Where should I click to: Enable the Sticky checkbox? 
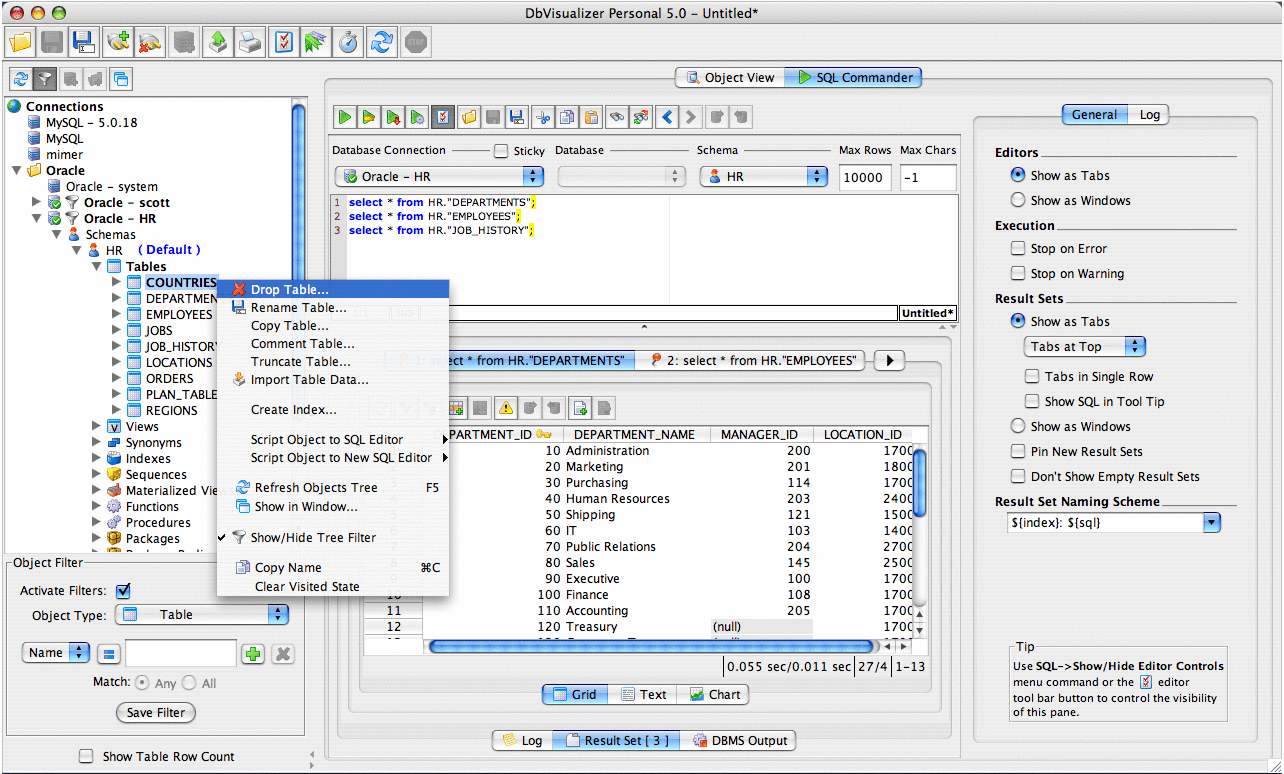click(x=501, y=151)
